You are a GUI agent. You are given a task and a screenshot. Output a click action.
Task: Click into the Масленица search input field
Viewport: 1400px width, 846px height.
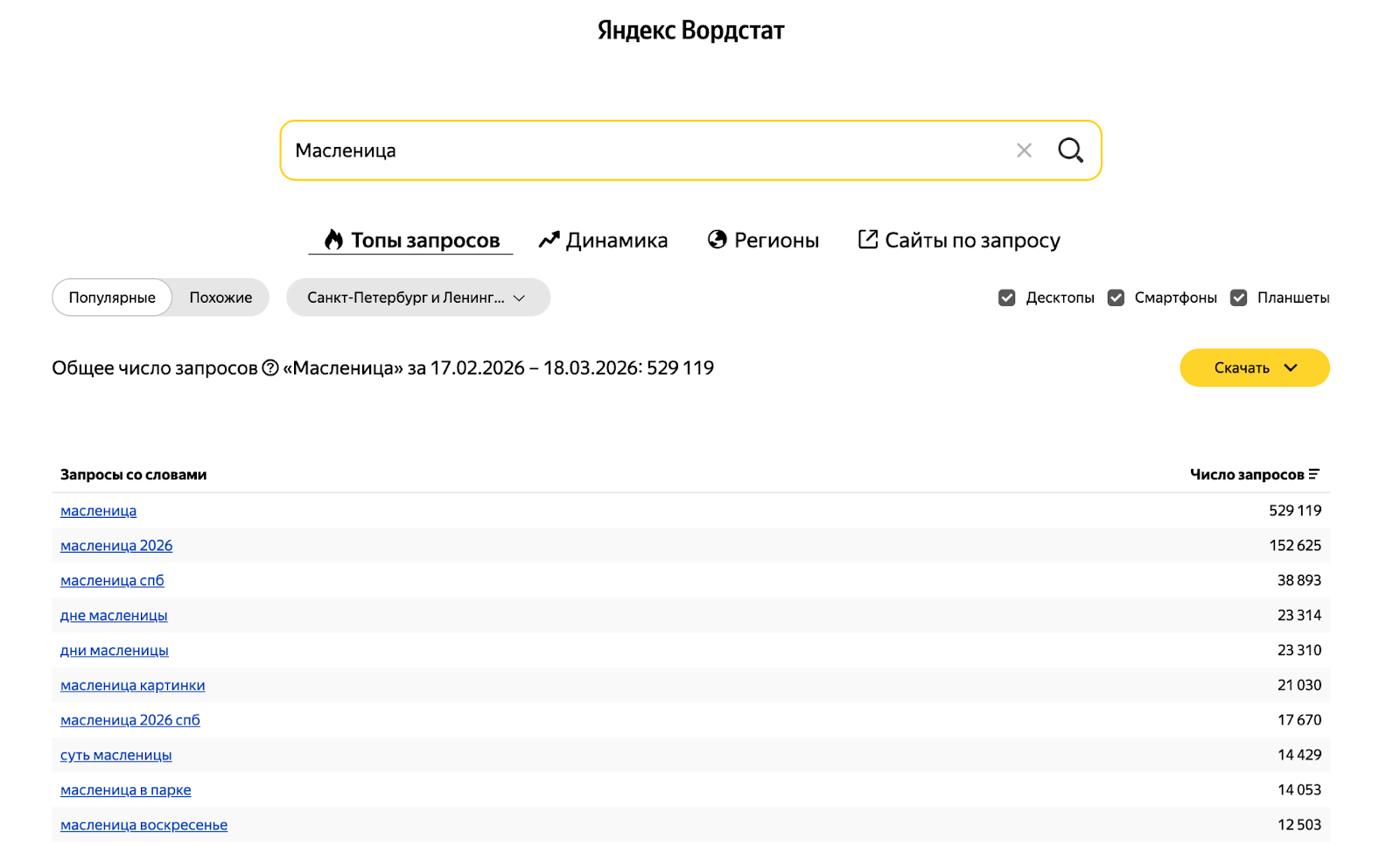coord(647,150)
